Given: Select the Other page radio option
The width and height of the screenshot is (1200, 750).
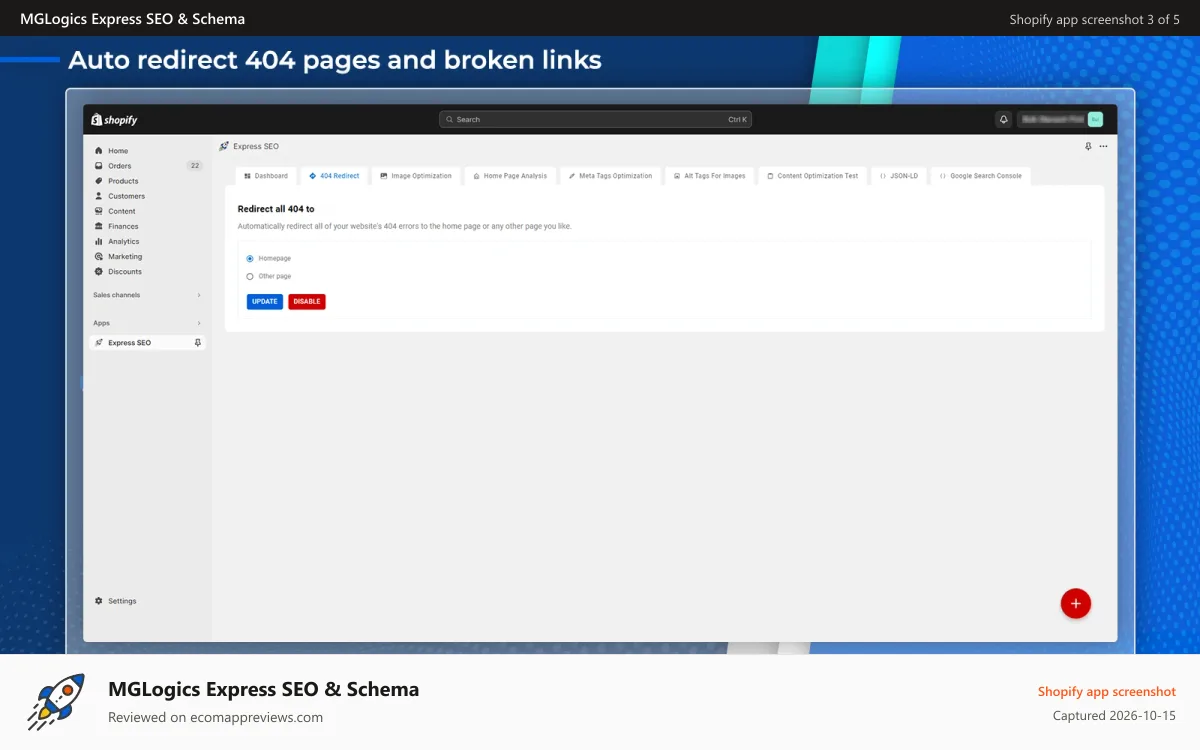Looking at the screenshot, I should pos(250,276).
